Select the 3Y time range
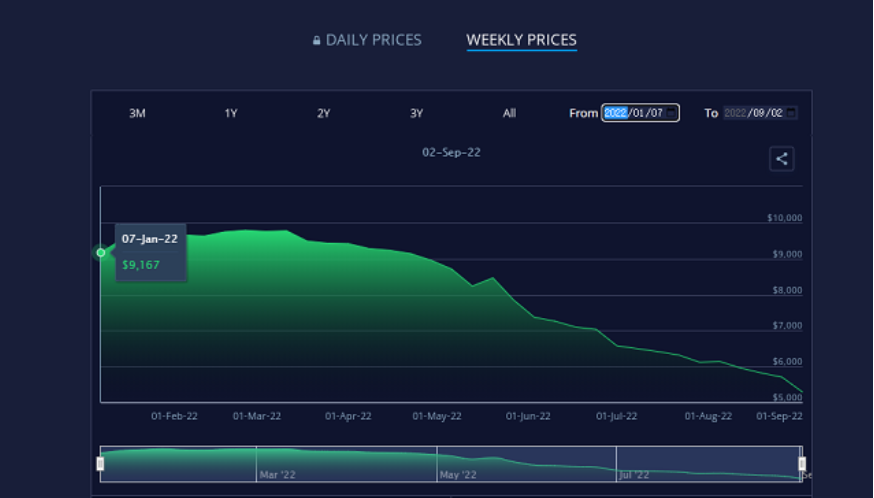This screenshot has width=874, height=498. (x=417, y=113)
